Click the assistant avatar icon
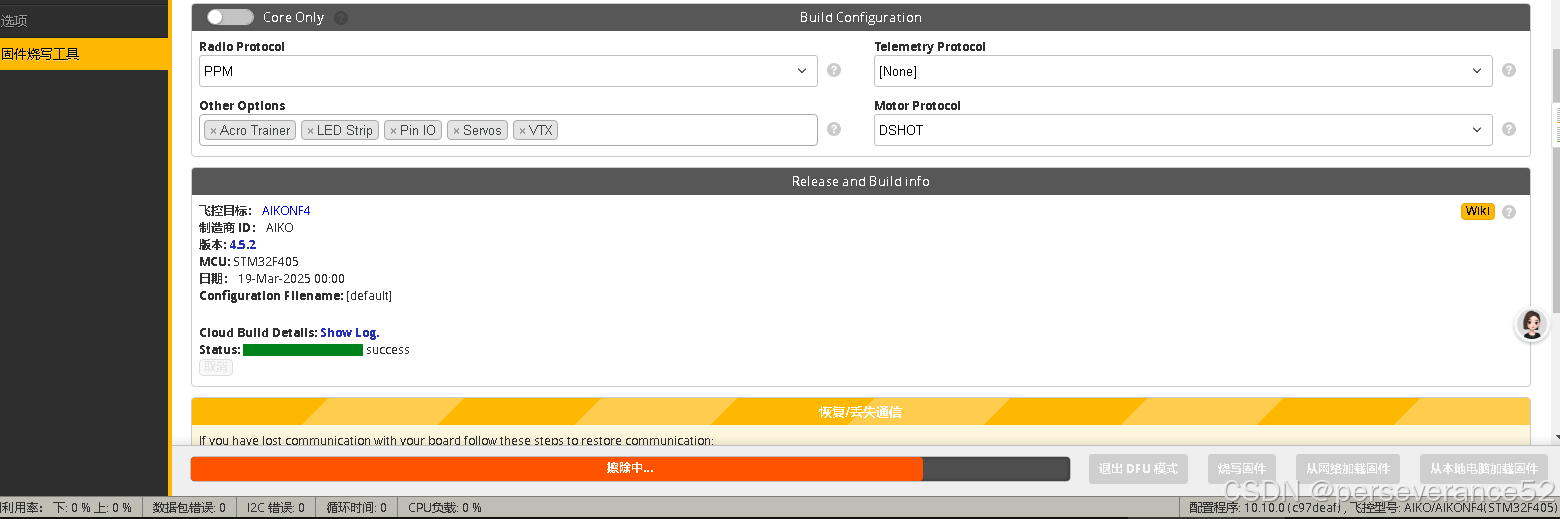The image size is (1560, 519). (1532, 324)
